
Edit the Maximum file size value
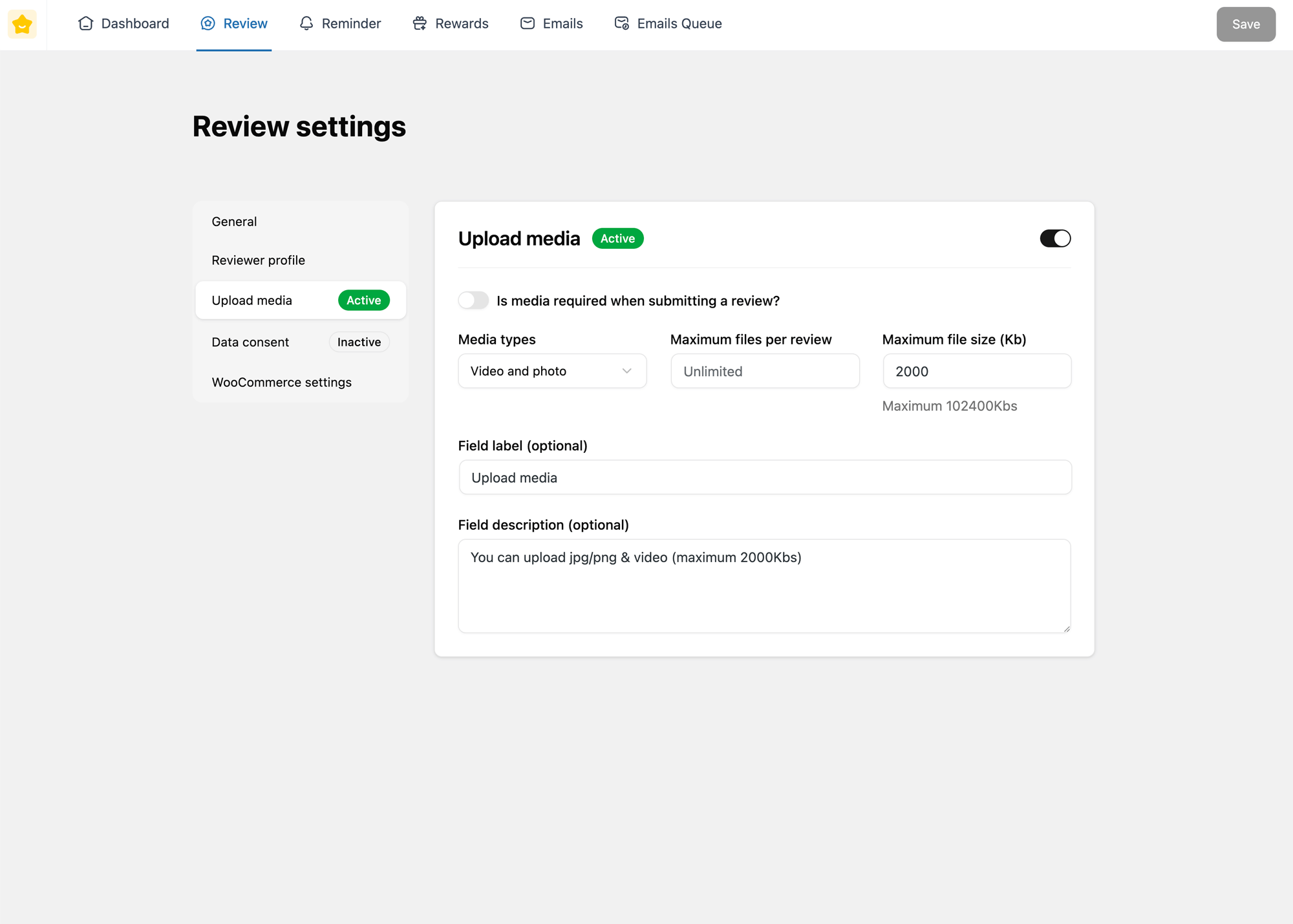976,371
